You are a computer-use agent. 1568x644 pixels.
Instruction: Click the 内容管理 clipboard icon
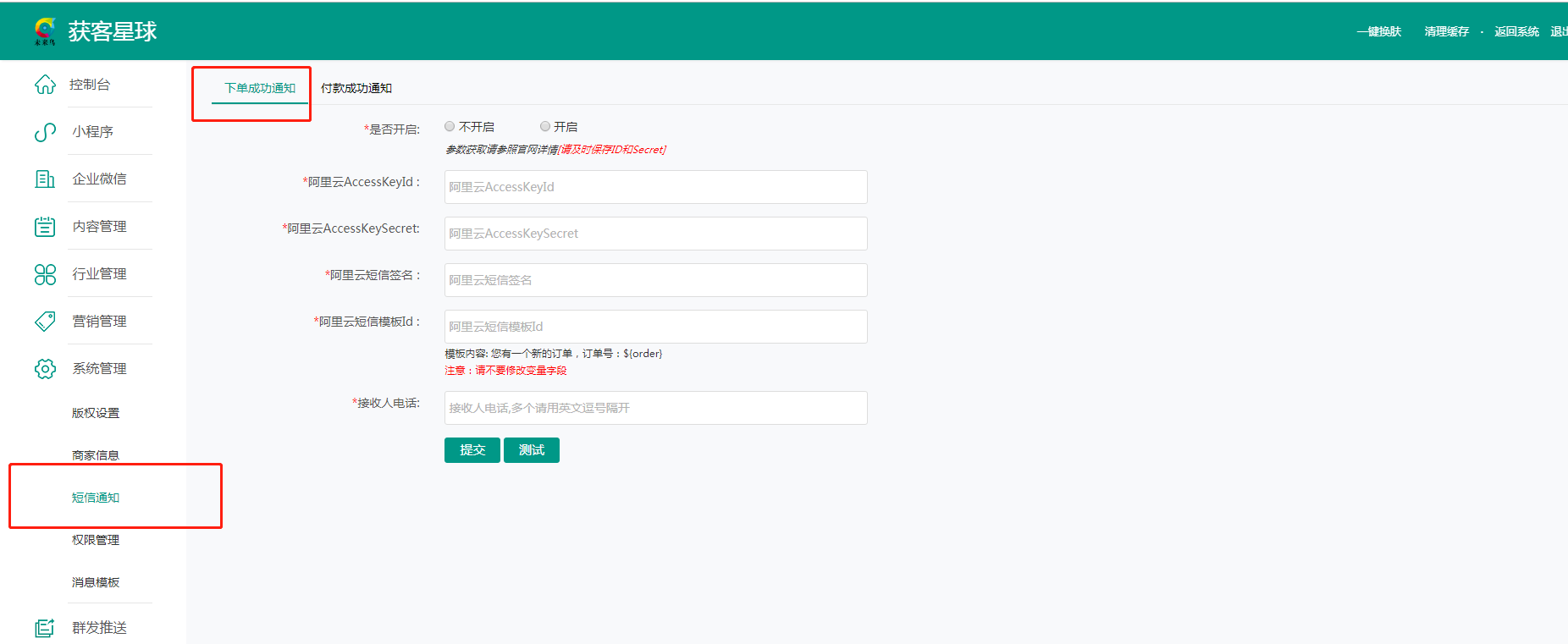(45, 227)
